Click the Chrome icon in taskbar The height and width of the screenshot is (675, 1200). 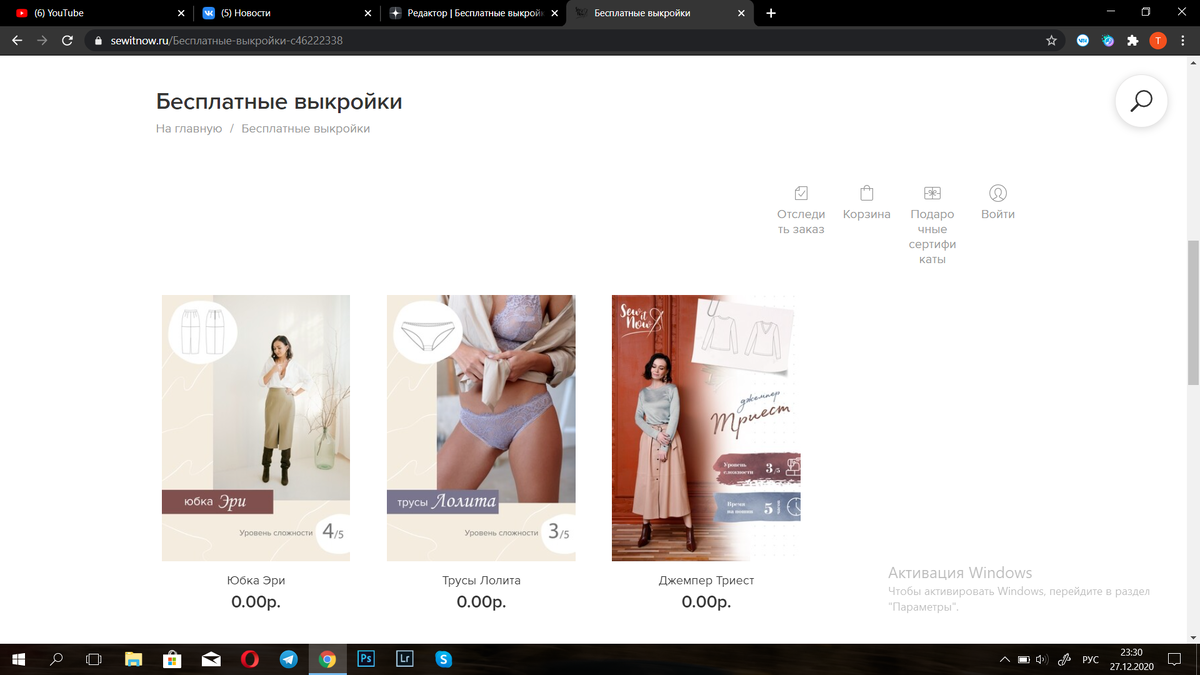[x=327, y=660]
